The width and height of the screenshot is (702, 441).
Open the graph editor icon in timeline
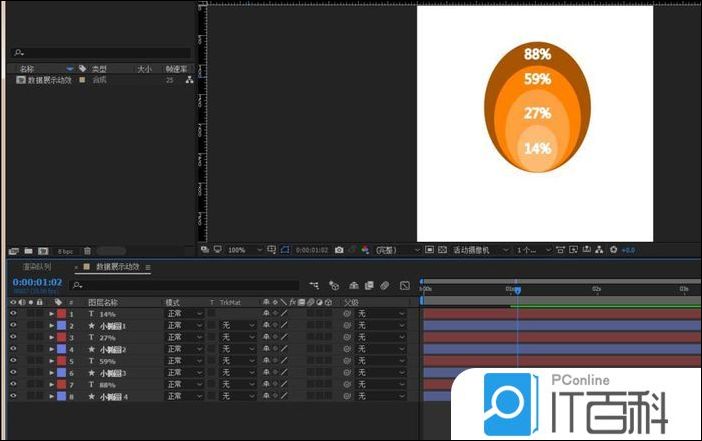pos(404,285)
